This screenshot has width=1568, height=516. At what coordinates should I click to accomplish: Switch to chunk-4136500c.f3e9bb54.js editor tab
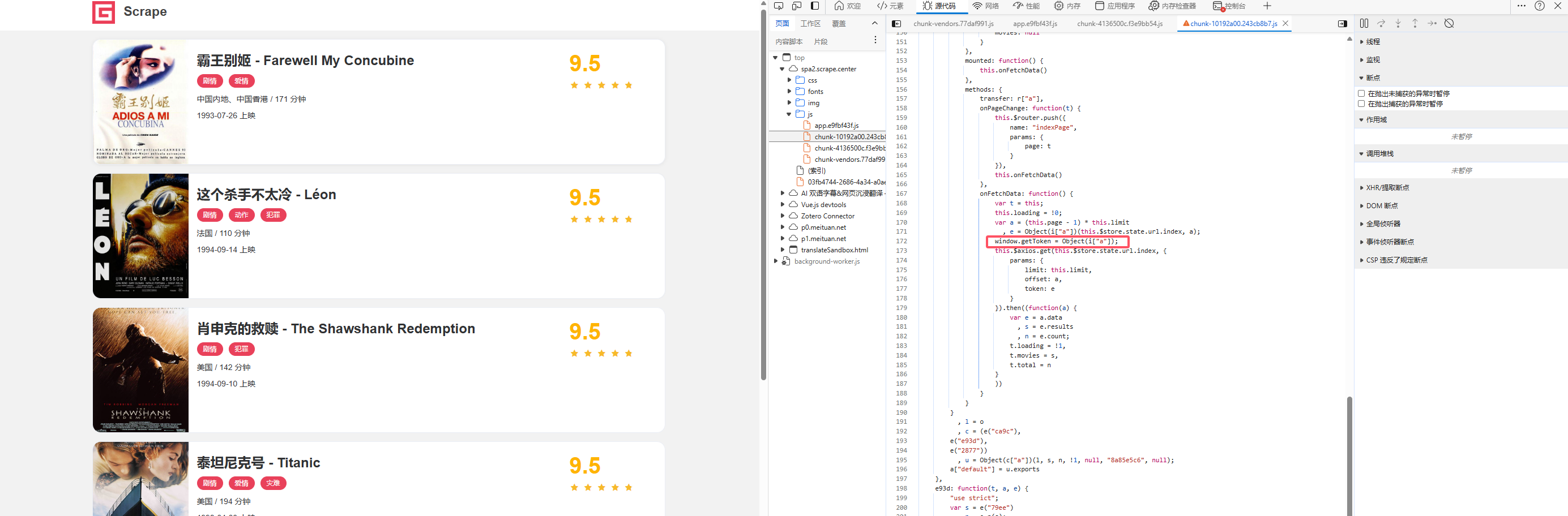[x=1120, y=24]
